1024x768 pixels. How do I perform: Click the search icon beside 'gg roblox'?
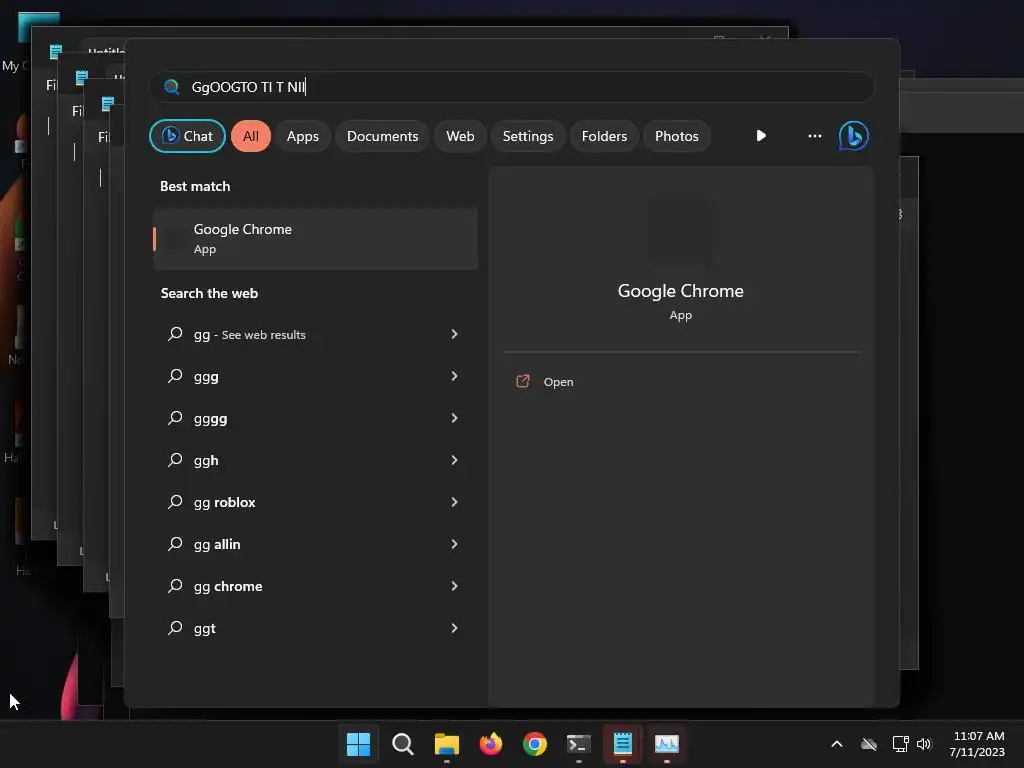pos(175,502)
